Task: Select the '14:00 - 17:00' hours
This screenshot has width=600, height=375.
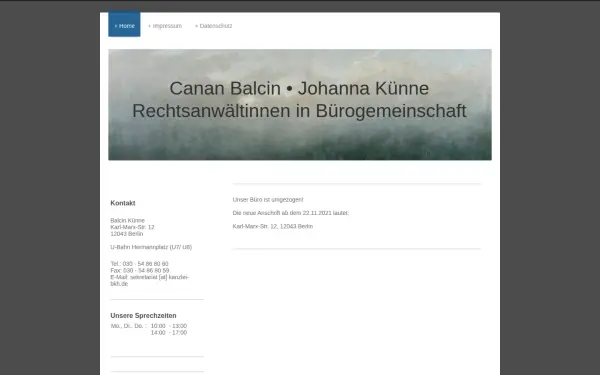Action: [169, 333]
